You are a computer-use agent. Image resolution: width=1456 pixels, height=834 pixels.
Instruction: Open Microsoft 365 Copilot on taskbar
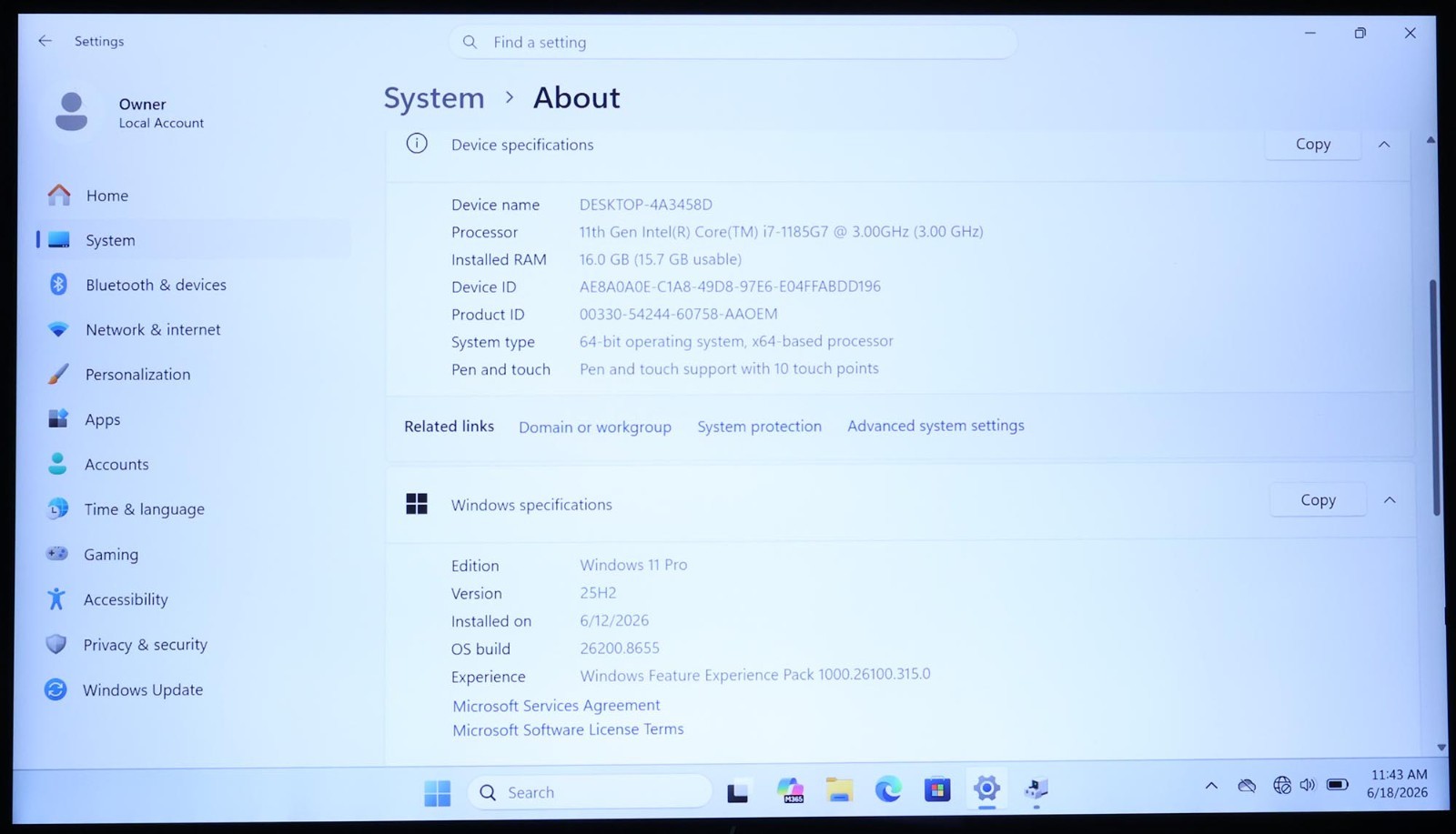coord(790,790)
